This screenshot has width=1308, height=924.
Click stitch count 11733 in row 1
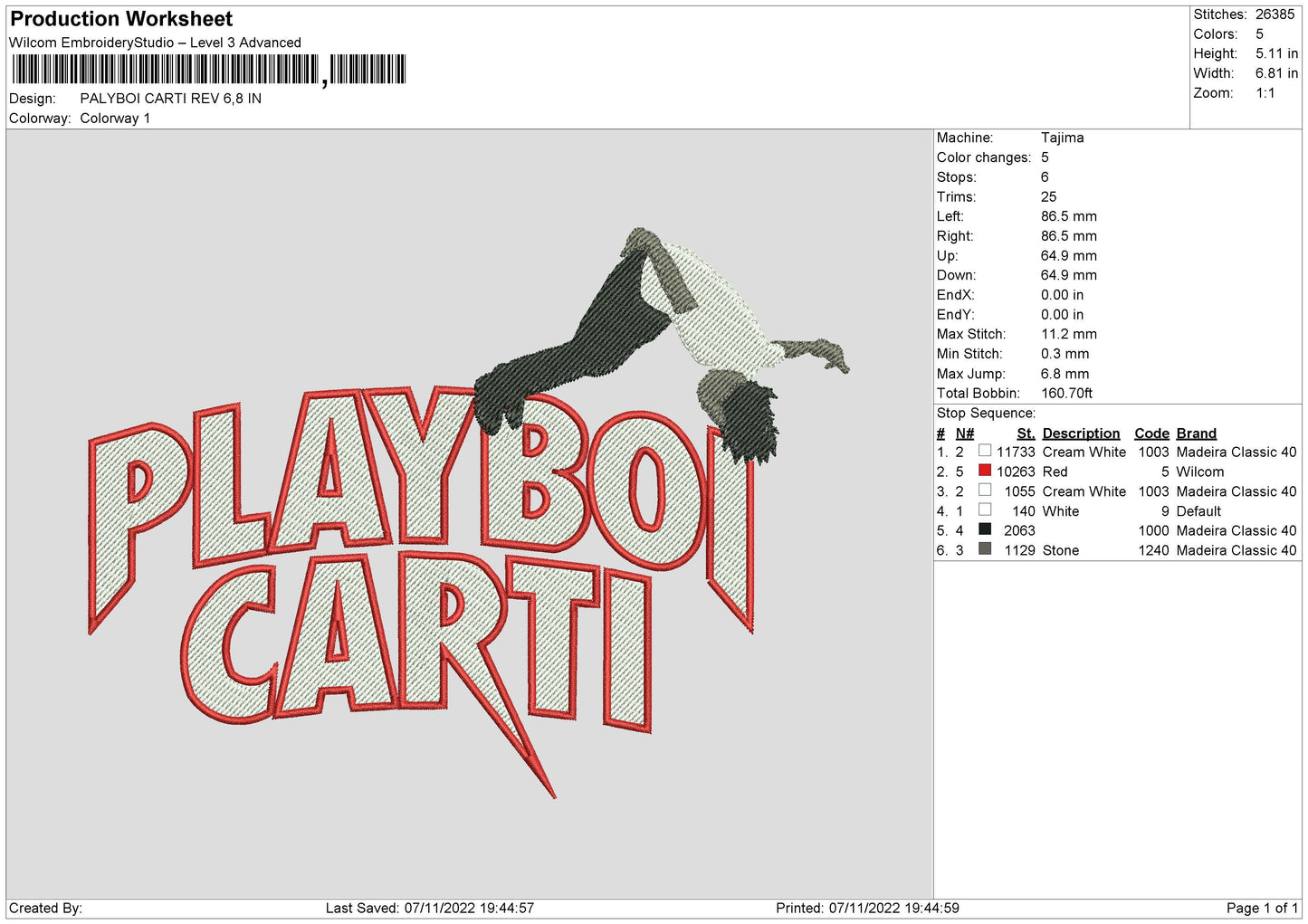(1016, 452)
